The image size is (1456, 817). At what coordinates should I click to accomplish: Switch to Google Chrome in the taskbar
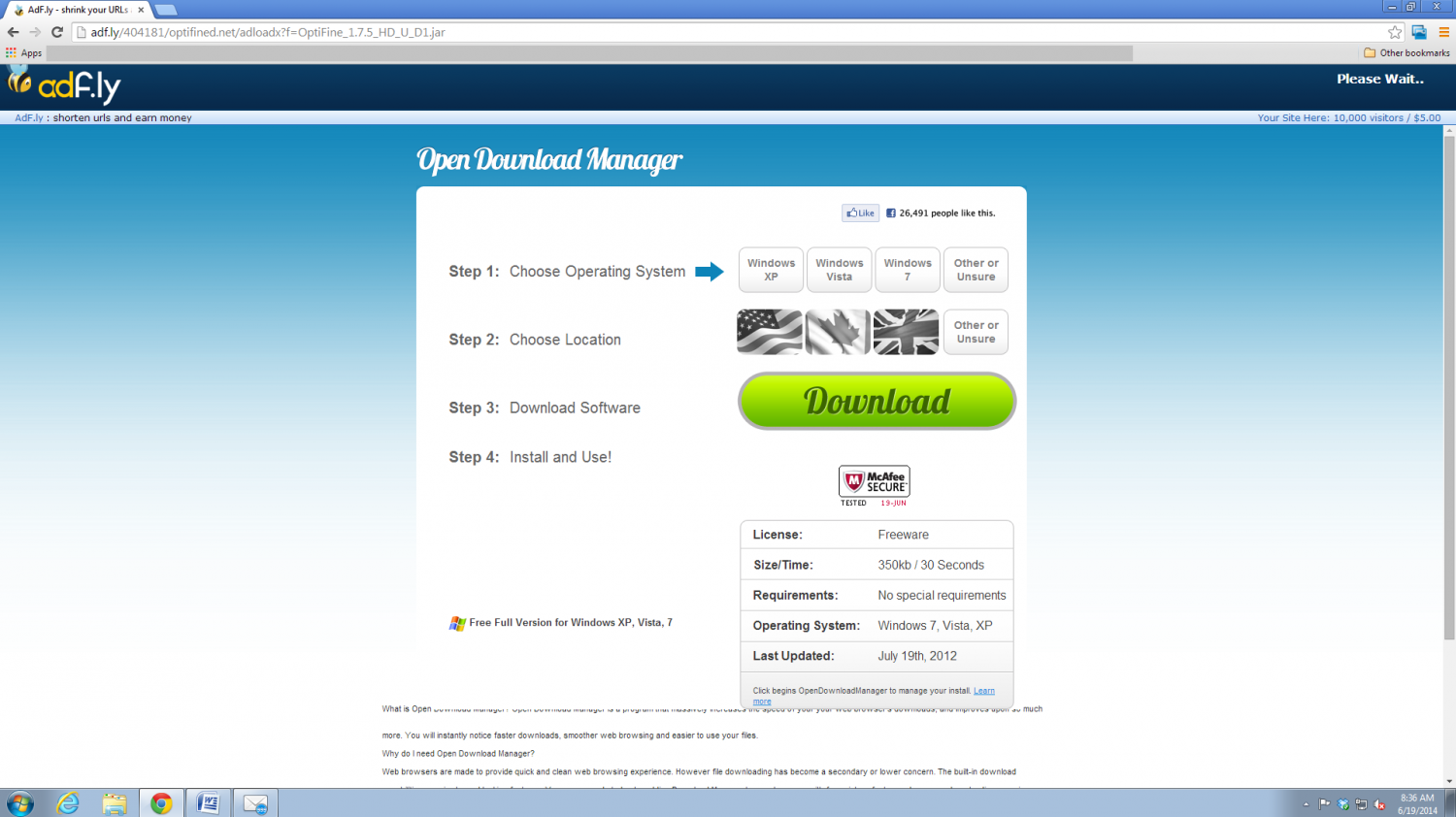tap(161, 803)
